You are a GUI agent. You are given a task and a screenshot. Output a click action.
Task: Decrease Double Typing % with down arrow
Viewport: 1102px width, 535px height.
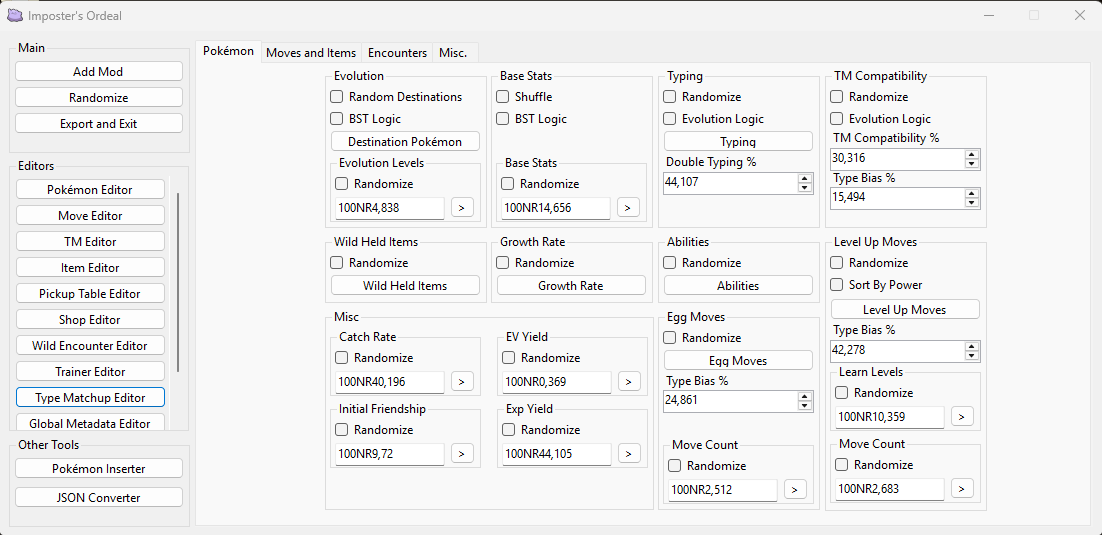[805, 188]
